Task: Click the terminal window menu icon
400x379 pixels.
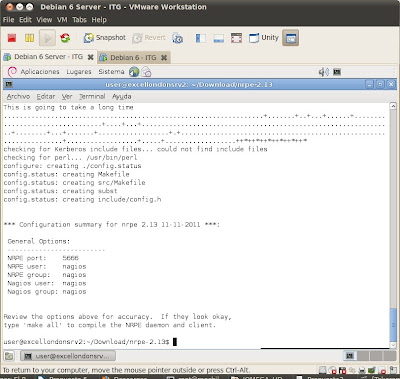Action: click(x=9, y=84)
